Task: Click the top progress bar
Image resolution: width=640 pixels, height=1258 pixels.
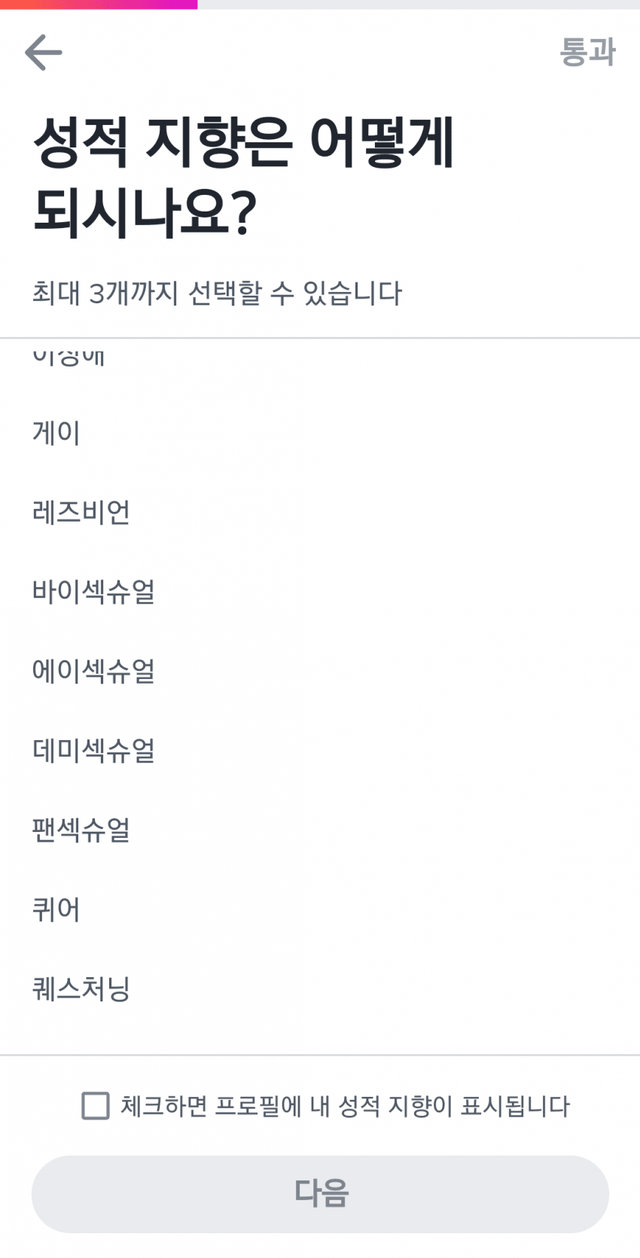Action: 320,5
